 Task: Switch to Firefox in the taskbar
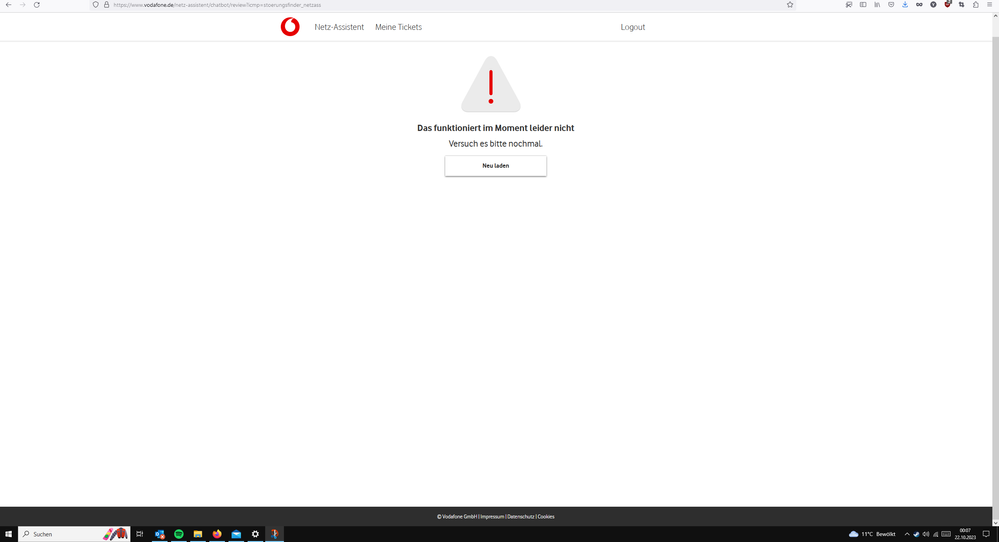pos(217,534)
